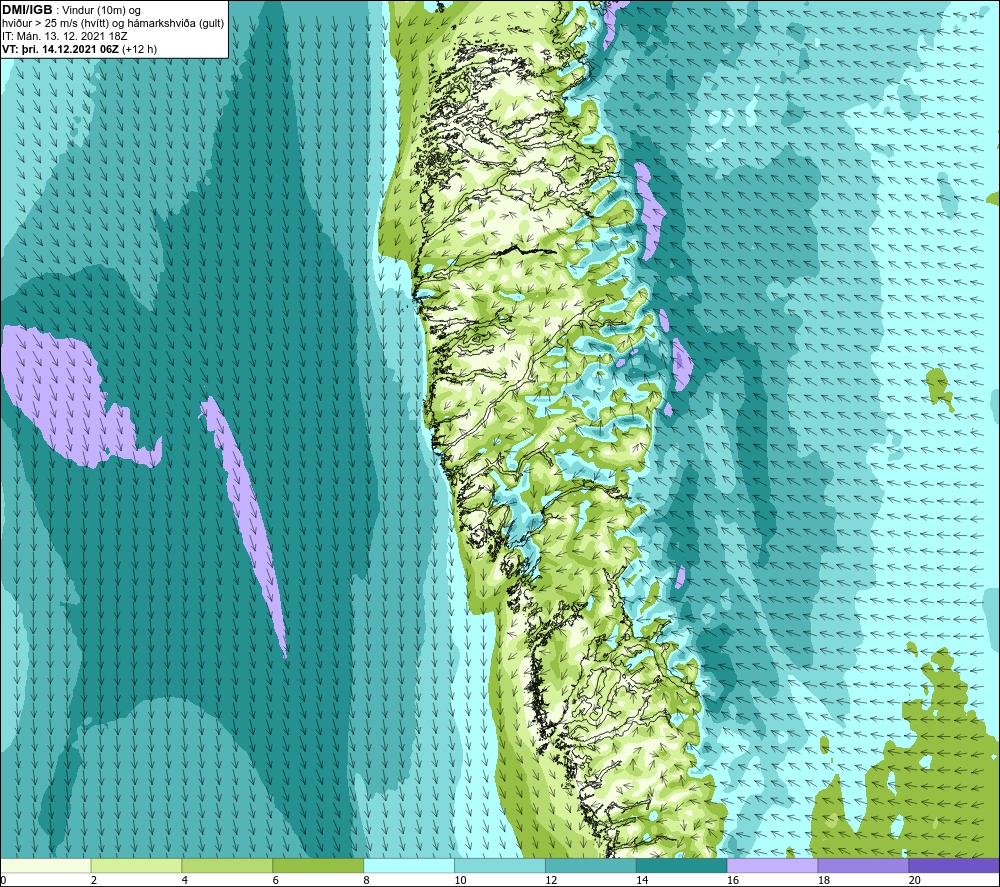Click the legend value "18"
1000x887 pixels.
(823, 880)
